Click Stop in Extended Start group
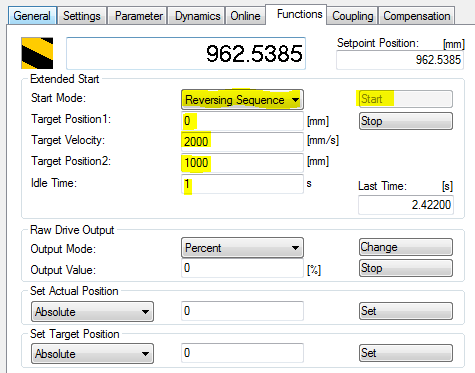475x373 pixels. click(406, 121)
